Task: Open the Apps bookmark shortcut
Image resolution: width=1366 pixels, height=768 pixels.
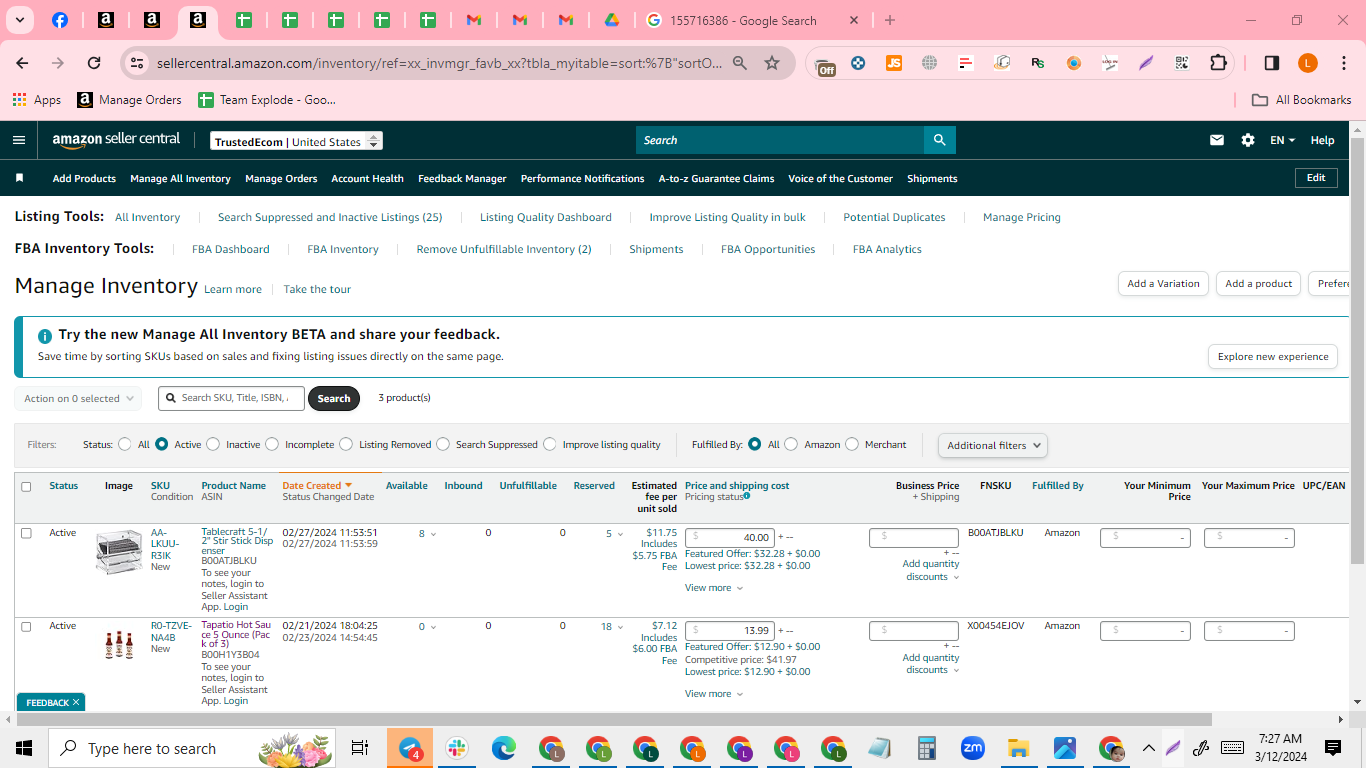Action: tap(37, 100)
